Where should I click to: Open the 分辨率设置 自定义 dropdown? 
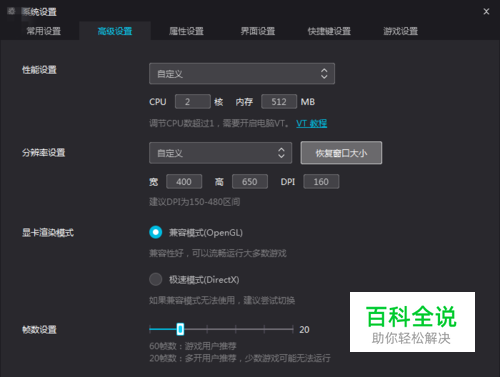click(221, 153)
